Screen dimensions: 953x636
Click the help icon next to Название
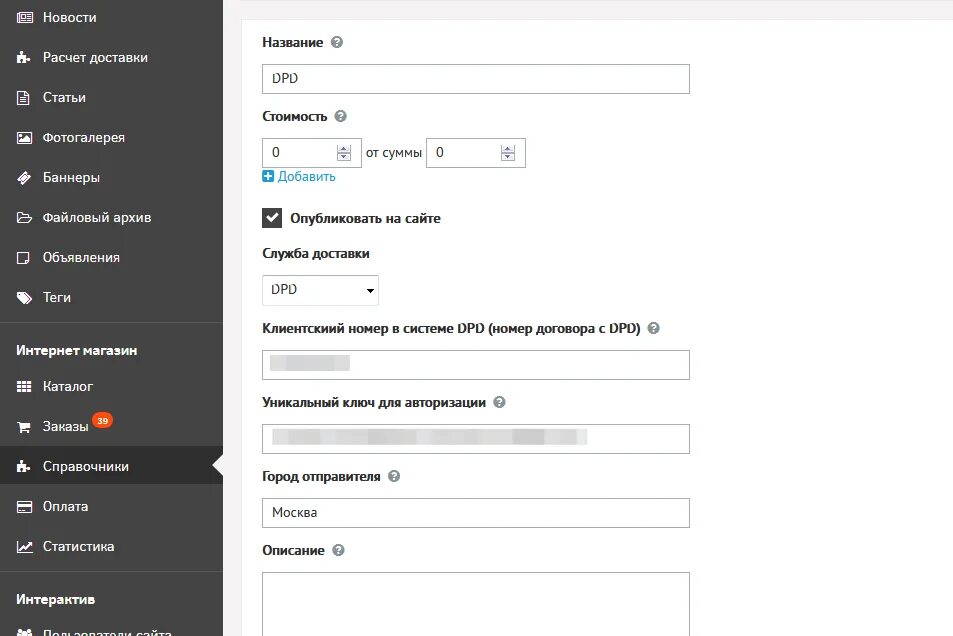pos(337,42)
